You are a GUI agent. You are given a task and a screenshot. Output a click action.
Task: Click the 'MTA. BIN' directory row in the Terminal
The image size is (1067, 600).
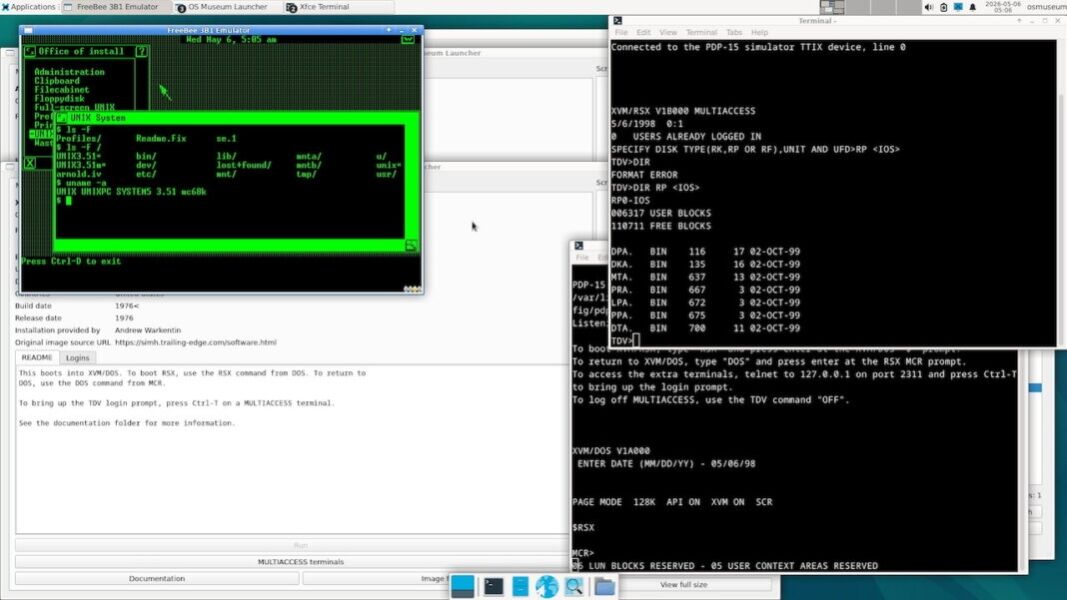click(706, 278)
